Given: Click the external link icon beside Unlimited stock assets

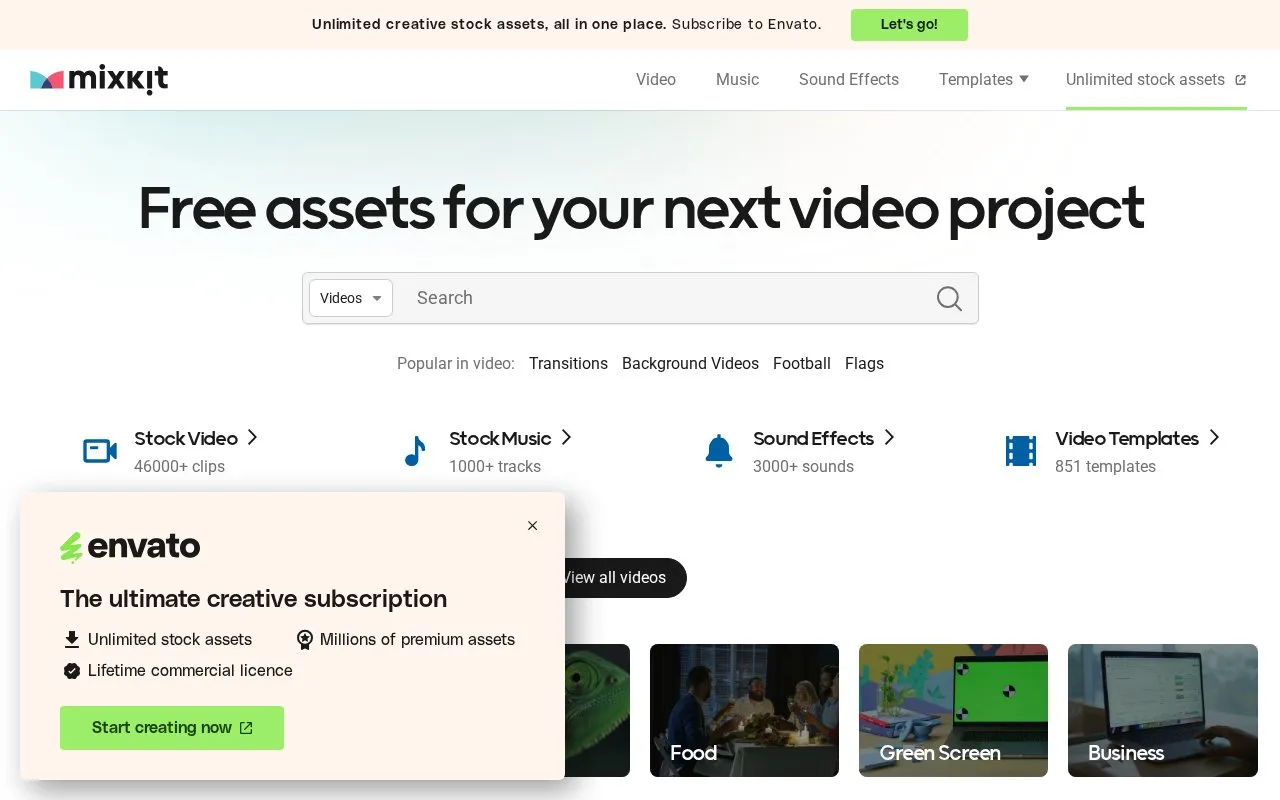Looking at the screenshot, I should click(x=1240, y=80).
